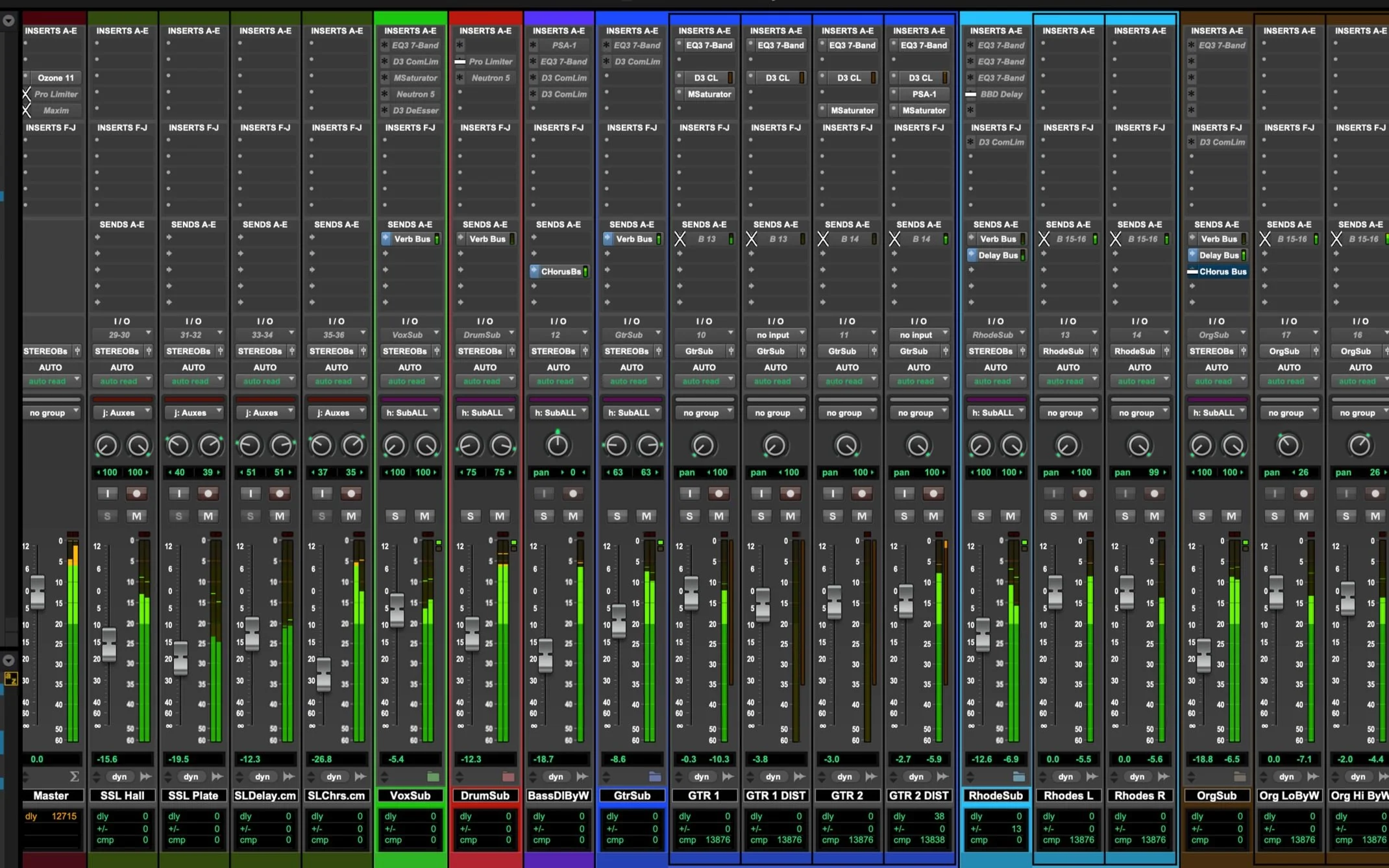The height and width of the screenshot is (868, 1389).
Task: Click the blue folder icon on the GtrSub track
Action: 655,777
